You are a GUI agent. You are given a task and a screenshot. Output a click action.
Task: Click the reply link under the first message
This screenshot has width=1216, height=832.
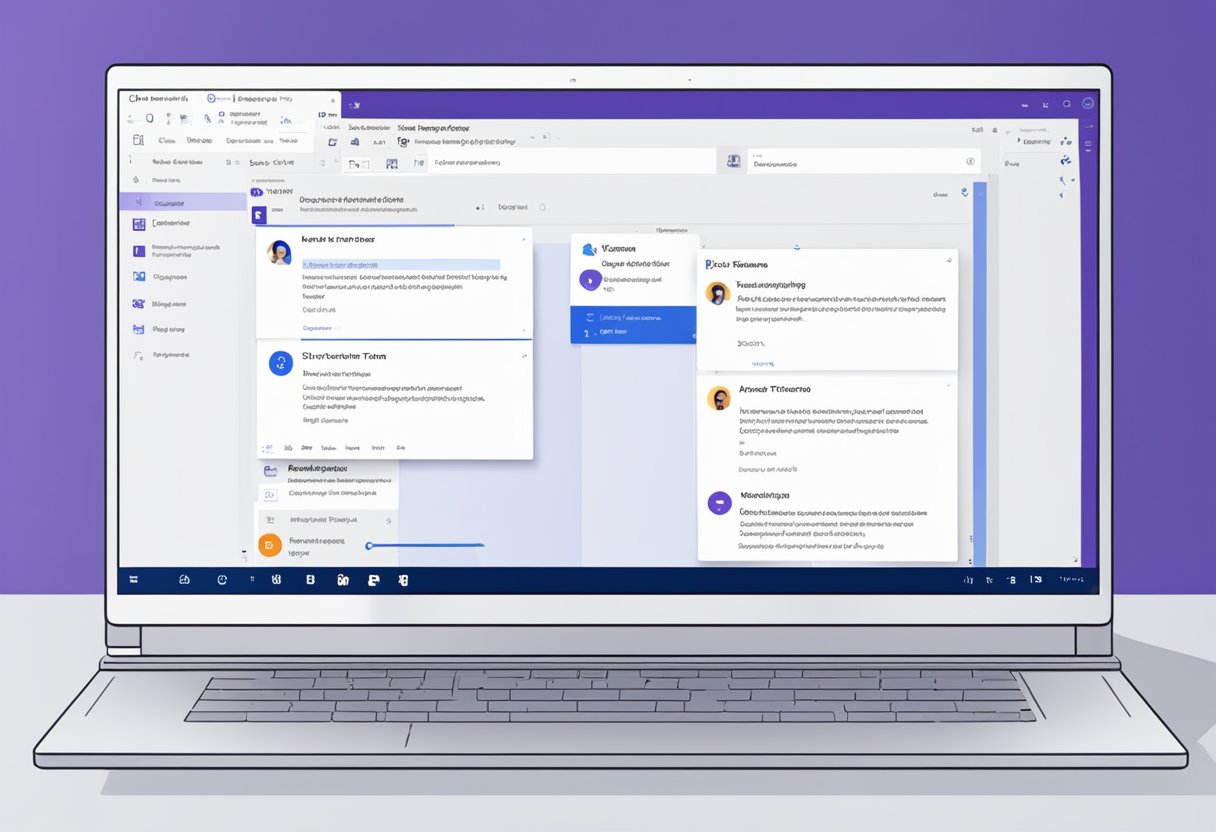click(318, 328)
